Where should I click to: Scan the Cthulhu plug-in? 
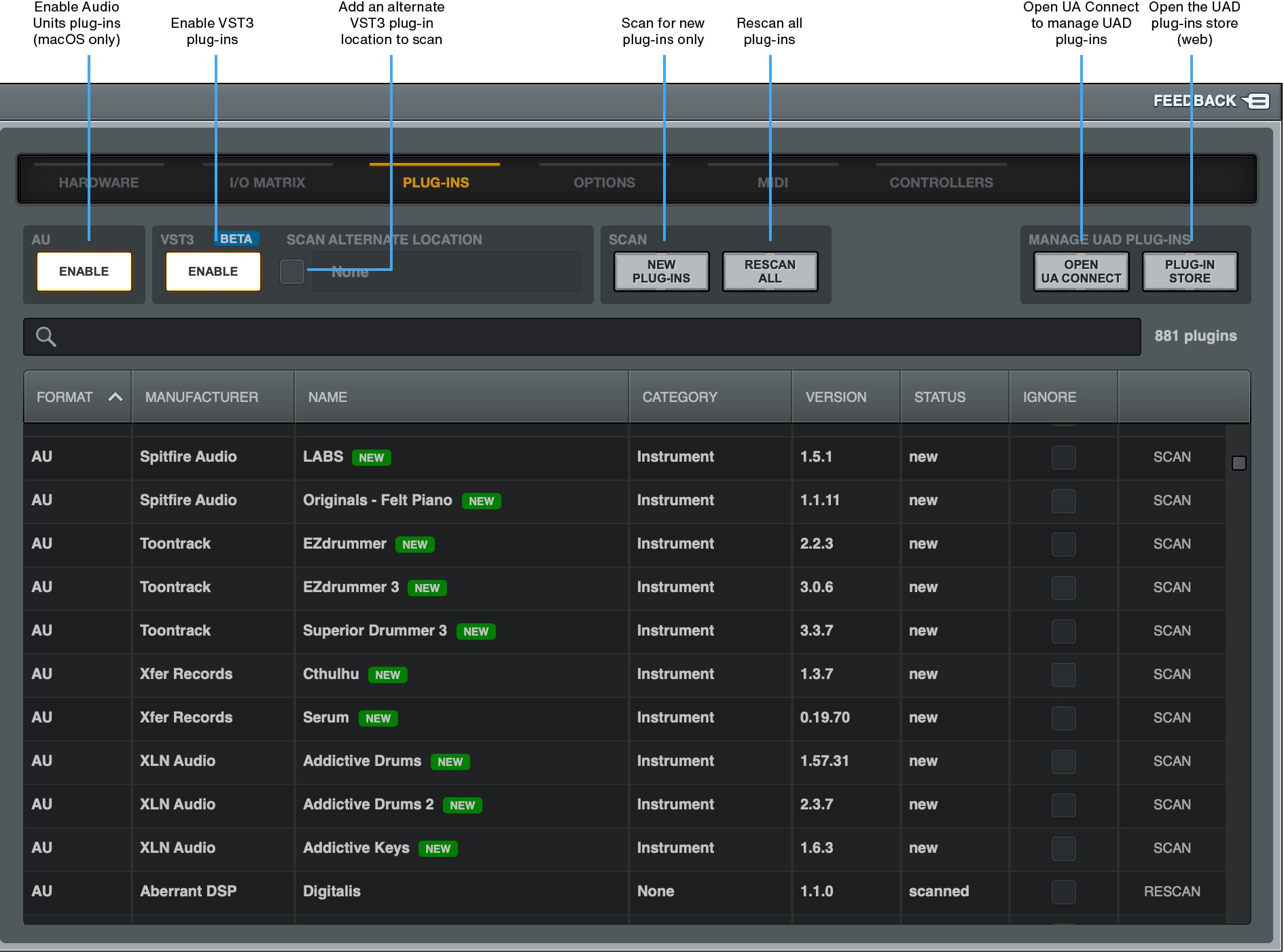(x=1172, y=674)
